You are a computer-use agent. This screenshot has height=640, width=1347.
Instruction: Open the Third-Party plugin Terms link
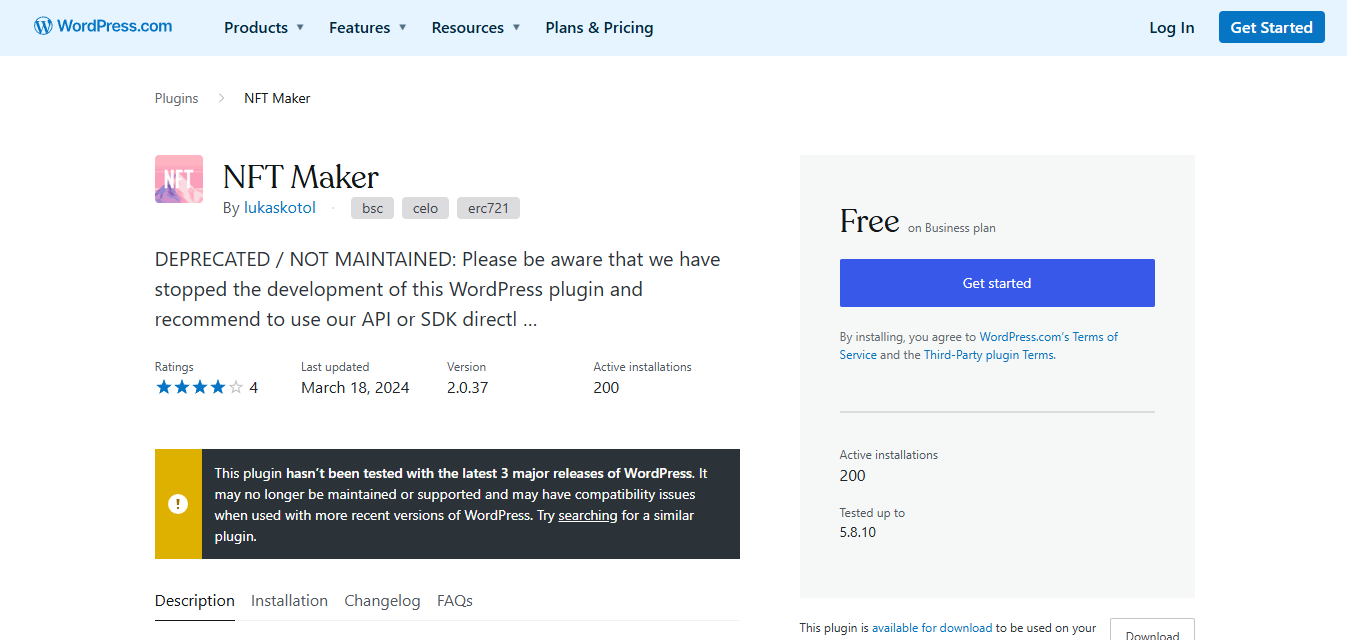(988, 355)
